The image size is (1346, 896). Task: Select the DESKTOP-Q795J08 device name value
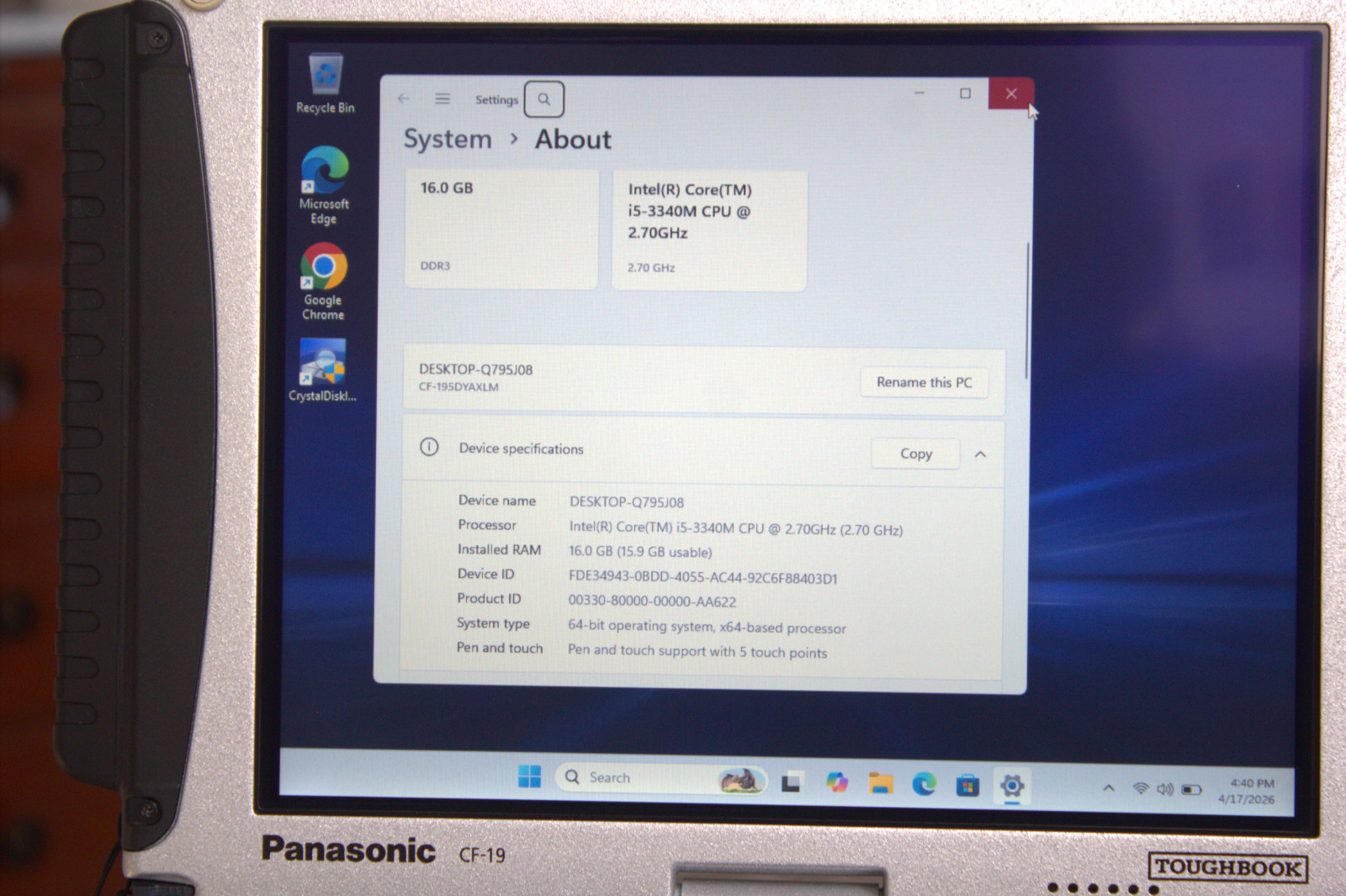point(627,502)
